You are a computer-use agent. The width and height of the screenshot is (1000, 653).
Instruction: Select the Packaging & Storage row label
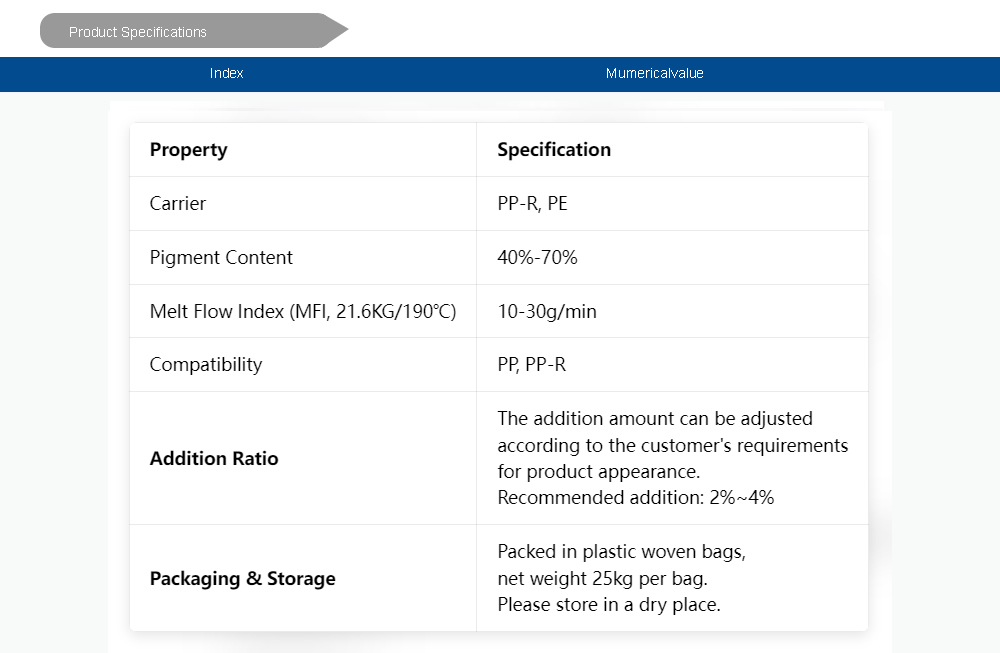pos(243,579)
